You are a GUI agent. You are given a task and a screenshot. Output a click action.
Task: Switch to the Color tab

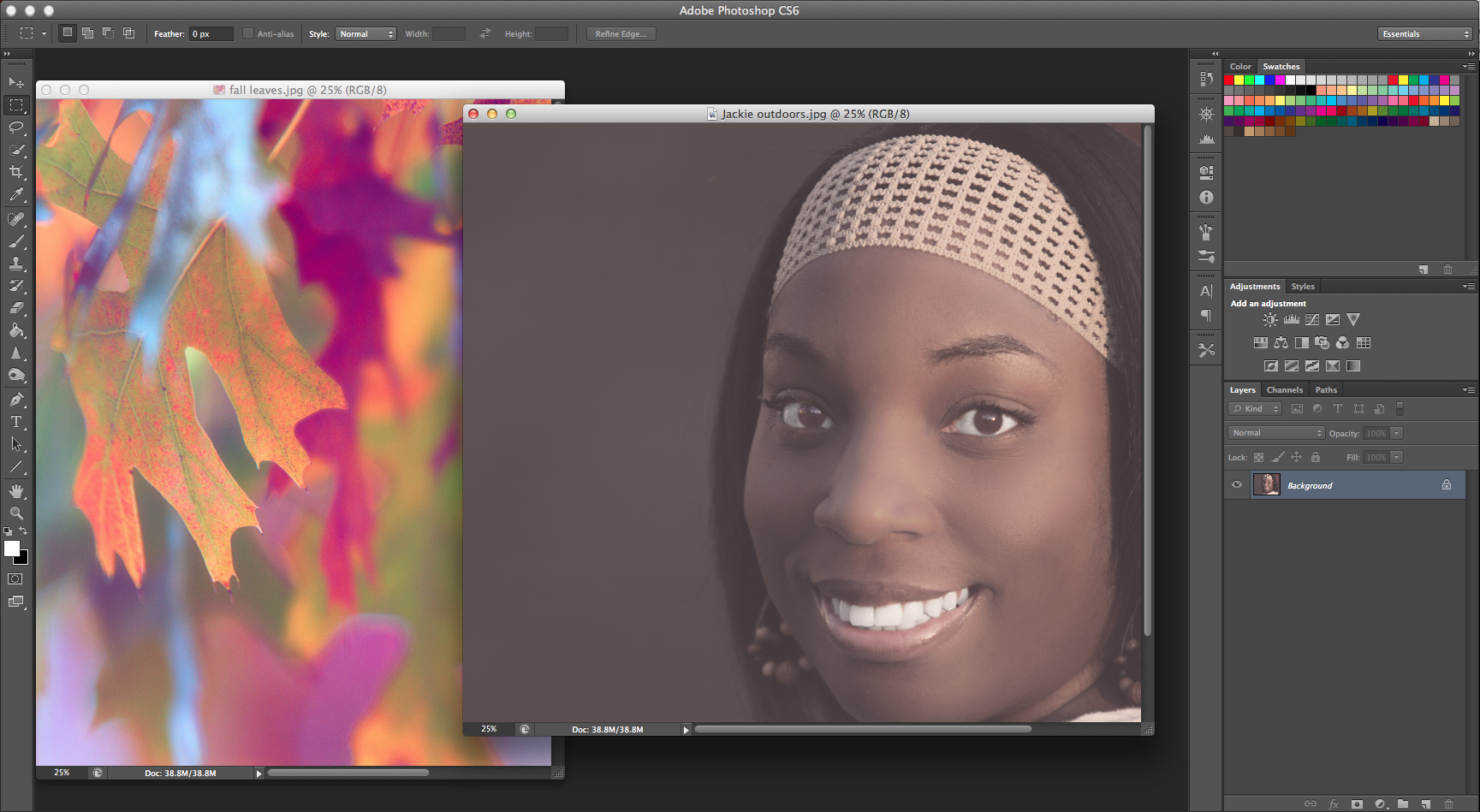(1240, 66)
